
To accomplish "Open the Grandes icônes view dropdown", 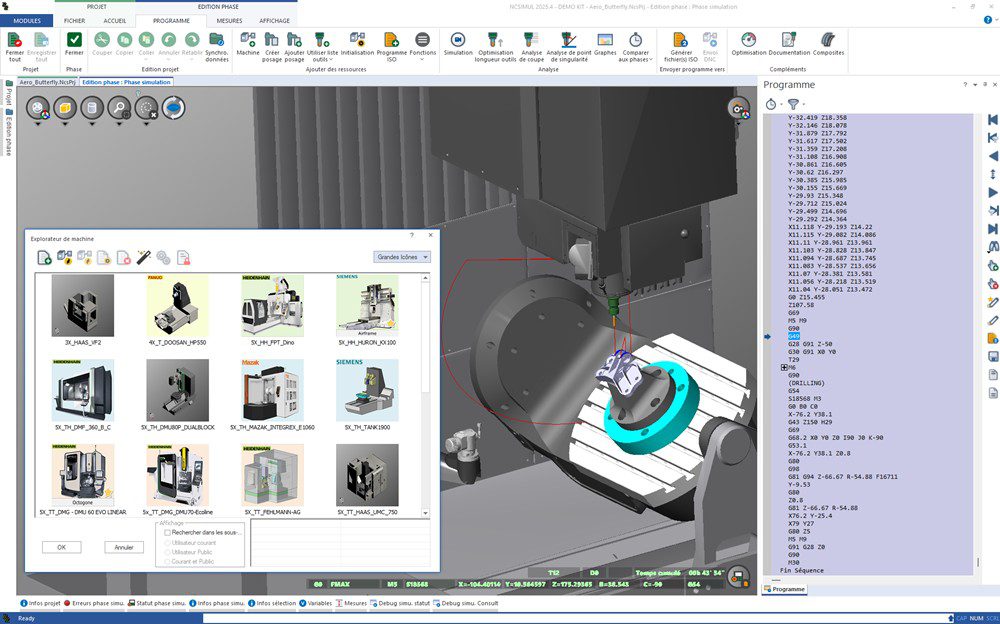I will tap(401, 257).
